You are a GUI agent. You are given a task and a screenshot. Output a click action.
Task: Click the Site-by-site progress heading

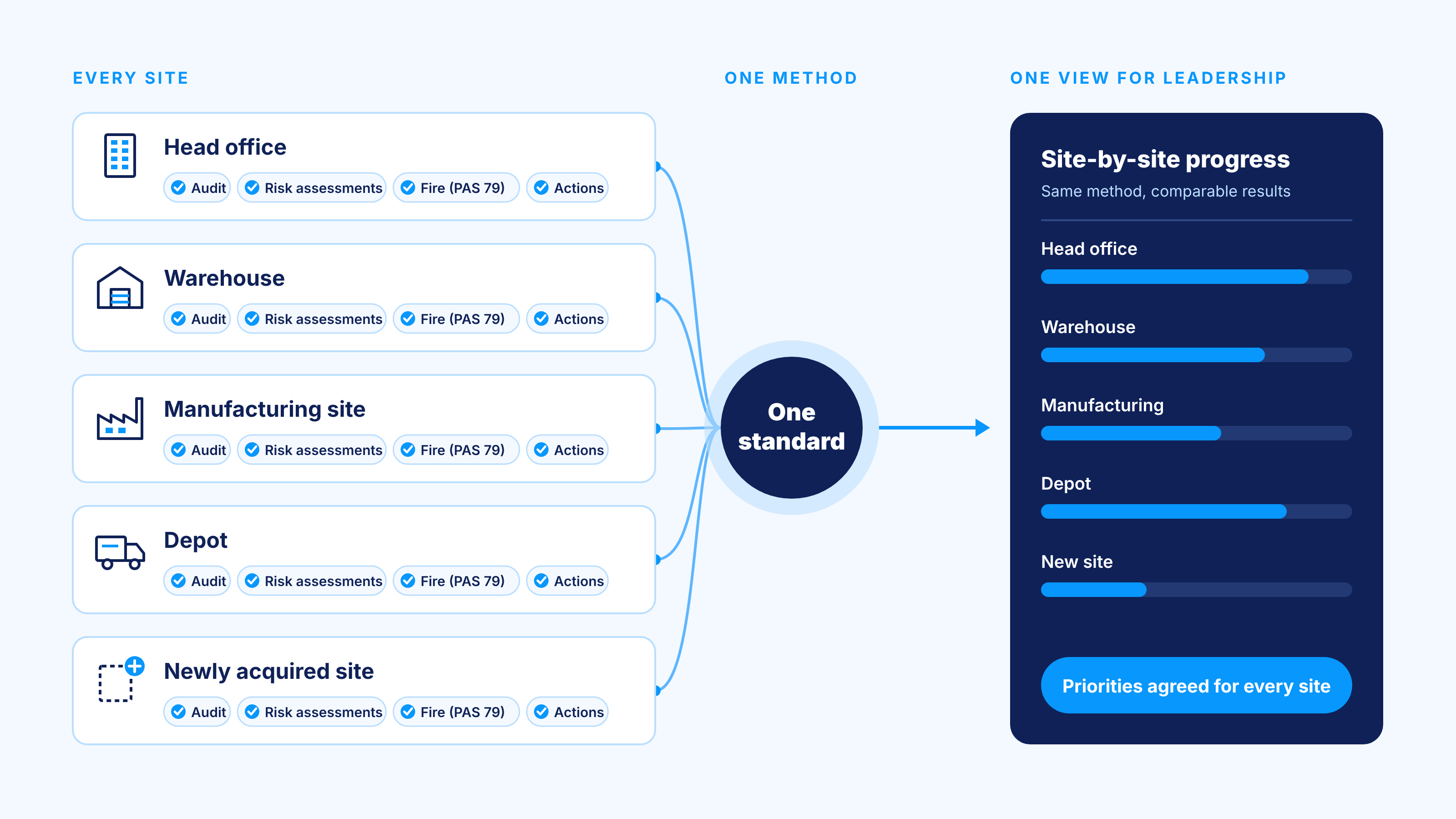pos(1165,159)
